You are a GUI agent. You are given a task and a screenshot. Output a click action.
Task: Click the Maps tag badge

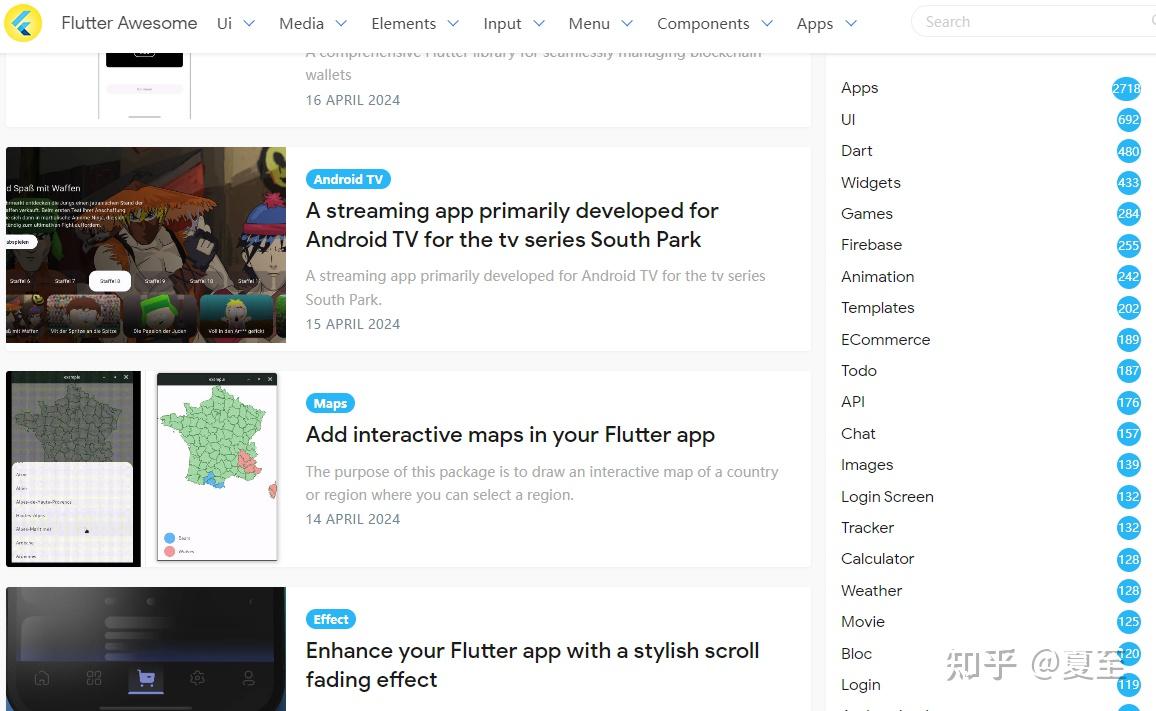point(330,403)
